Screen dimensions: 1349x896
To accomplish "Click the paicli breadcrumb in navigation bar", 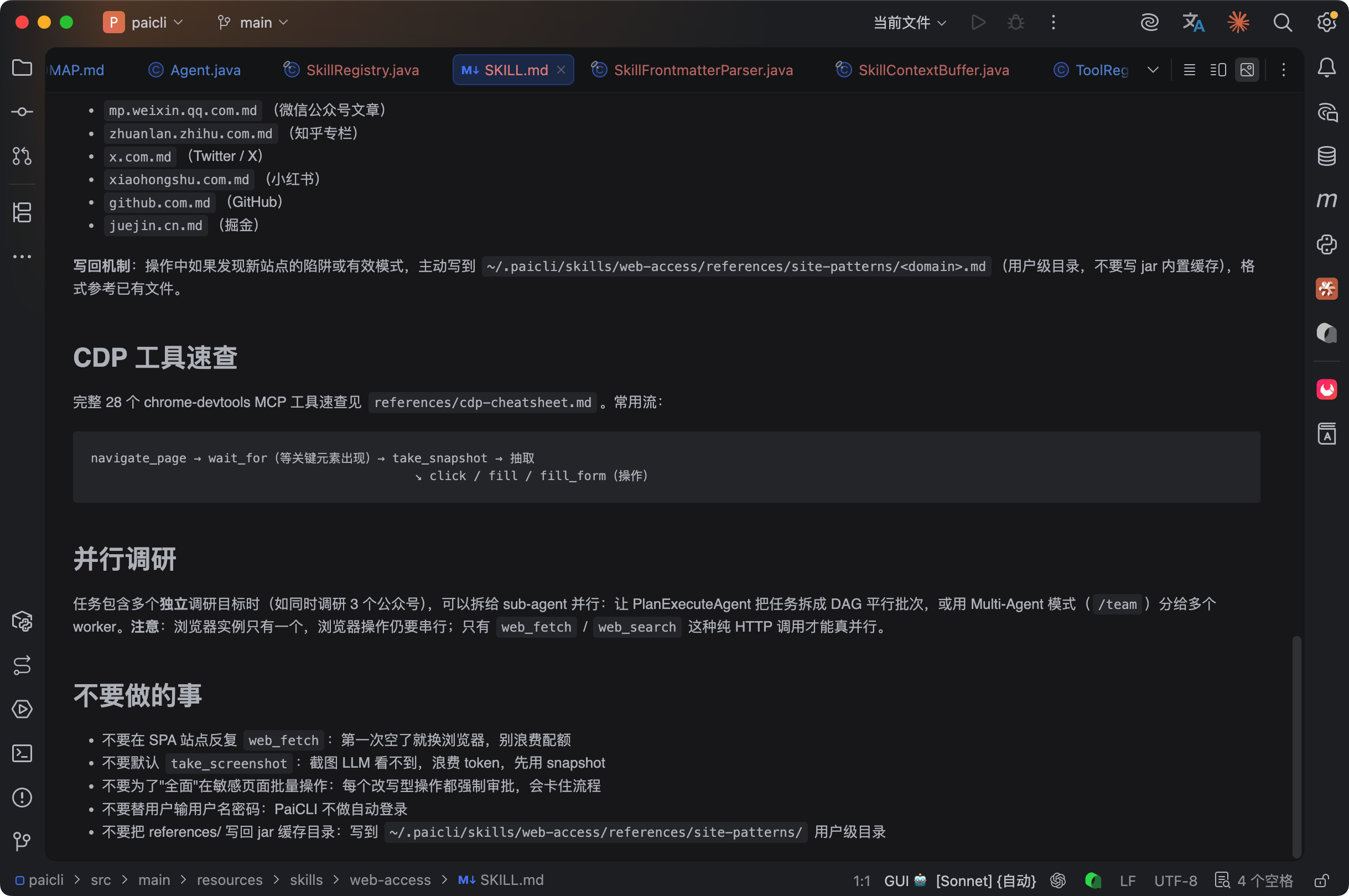I will [40, 880].
